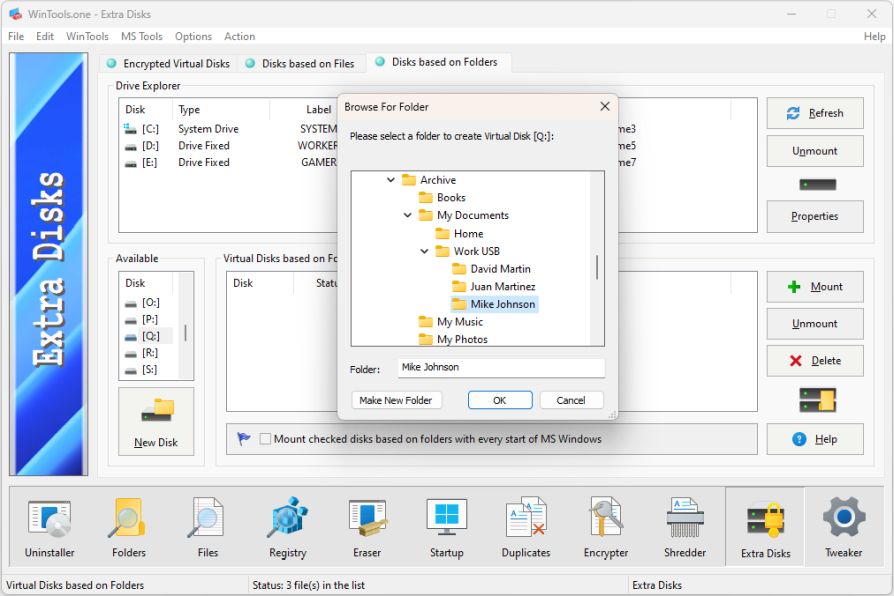Click the New Disk icon button
Screen dimensions: 894x596
coord(156,421)
